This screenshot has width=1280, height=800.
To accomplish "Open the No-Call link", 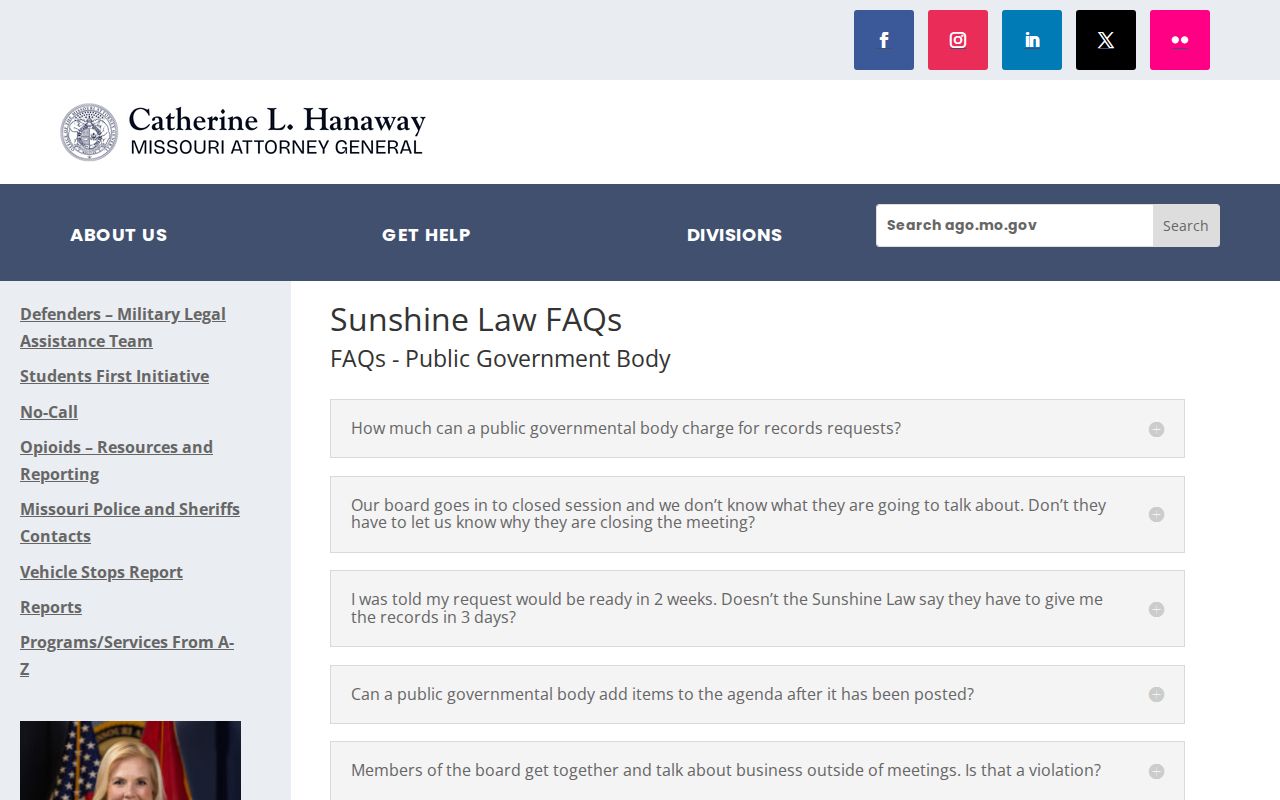I will tap(49, 412).
